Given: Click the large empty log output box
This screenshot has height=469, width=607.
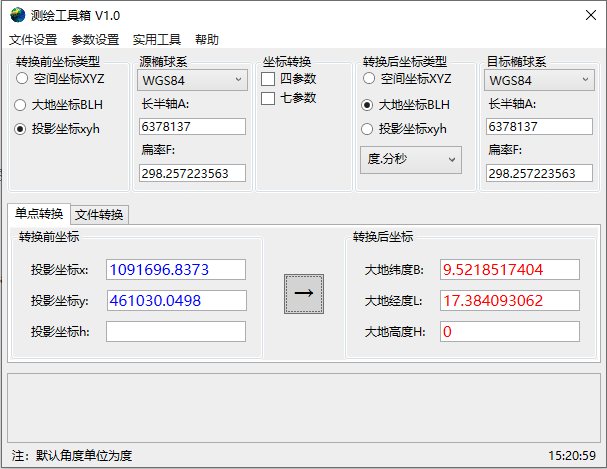Looking at the screenshot, I should (x=304, y=408).
